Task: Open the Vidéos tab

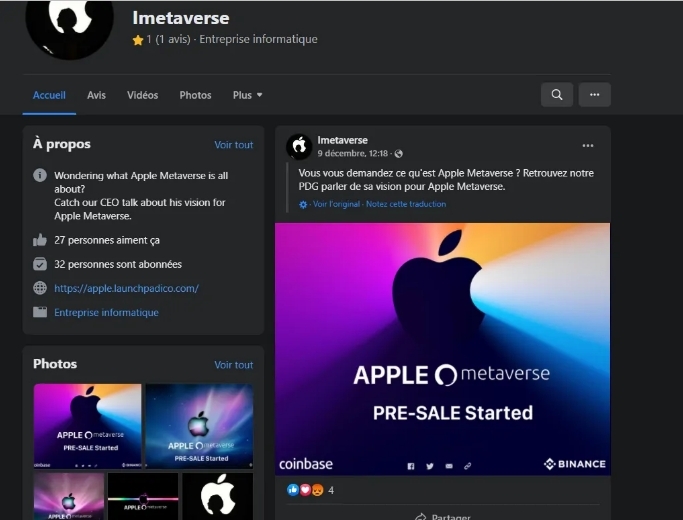Action: click(142, 95)
